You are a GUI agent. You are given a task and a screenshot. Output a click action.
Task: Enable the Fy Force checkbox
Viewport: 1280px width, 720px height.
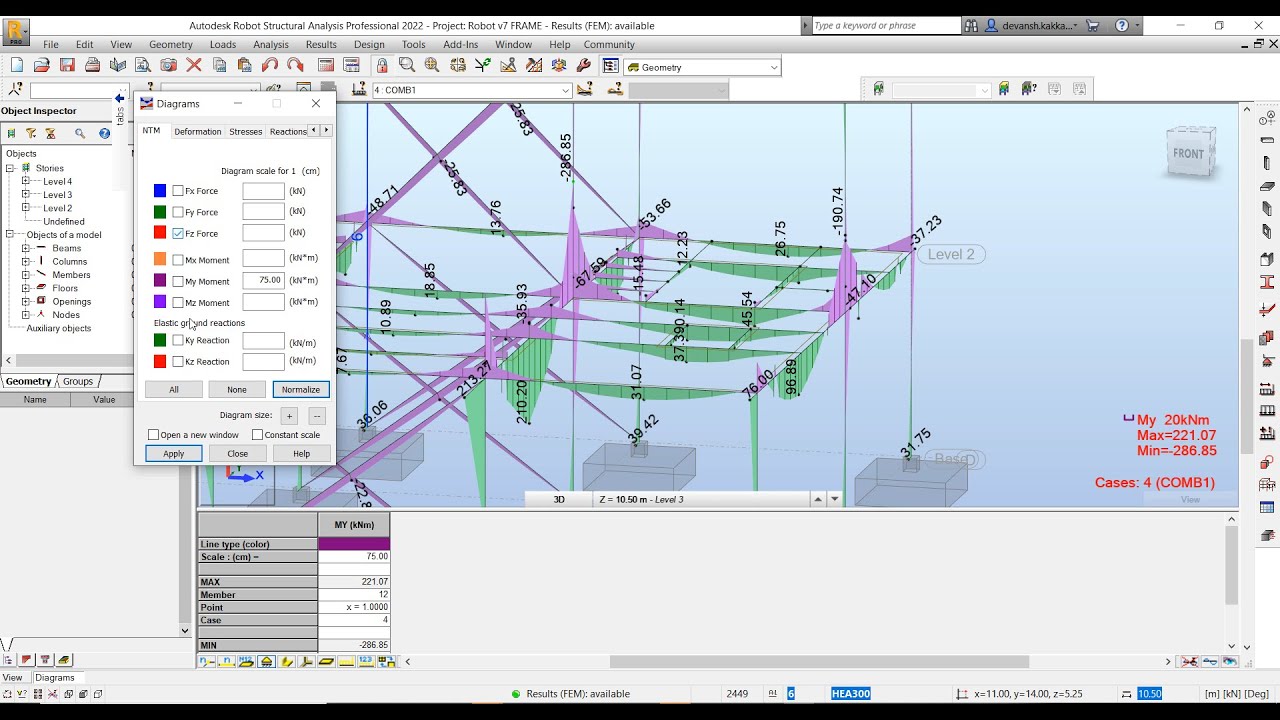[x=178, y=212]
